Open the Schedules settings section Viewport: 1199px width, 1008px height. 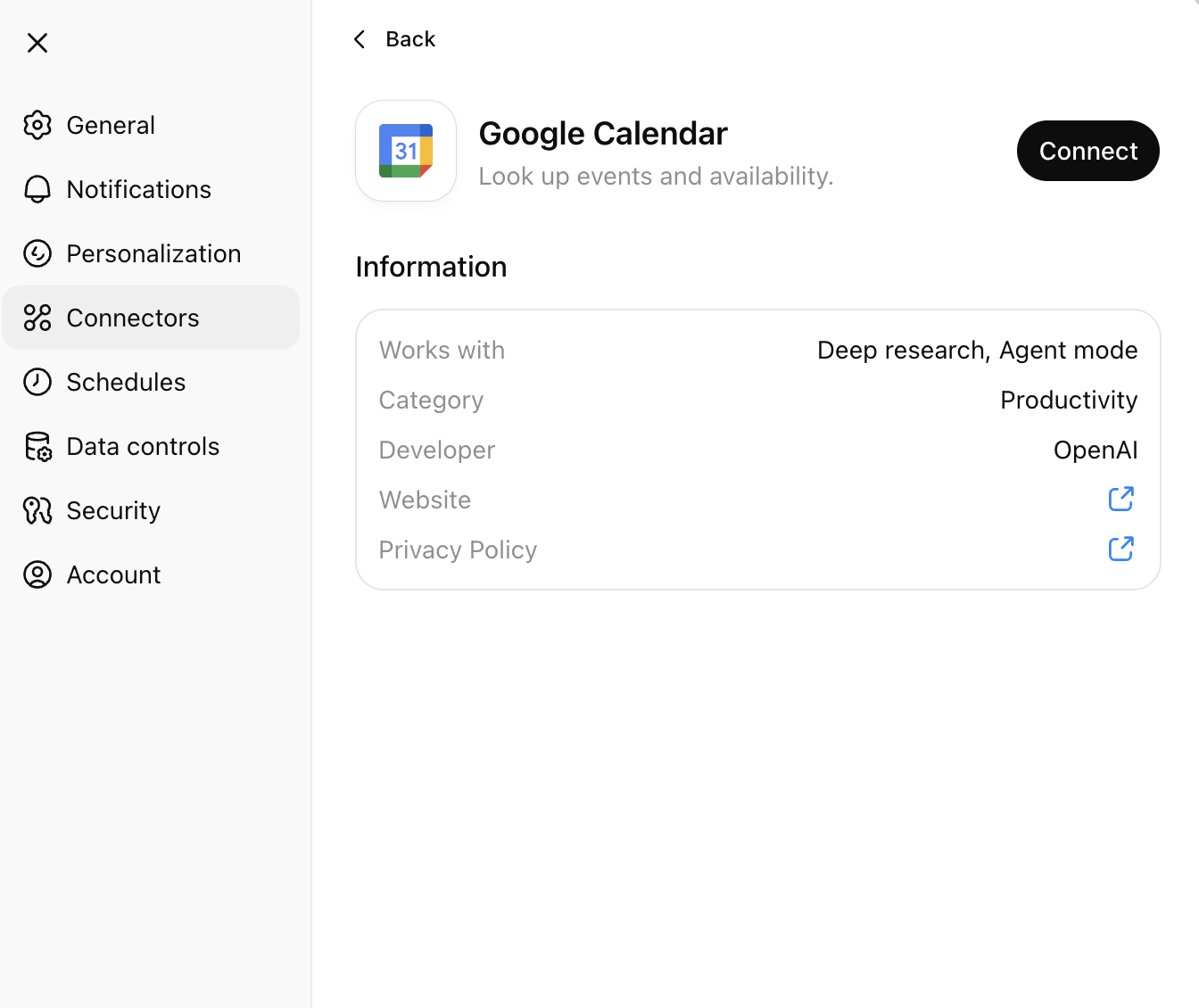126,382
